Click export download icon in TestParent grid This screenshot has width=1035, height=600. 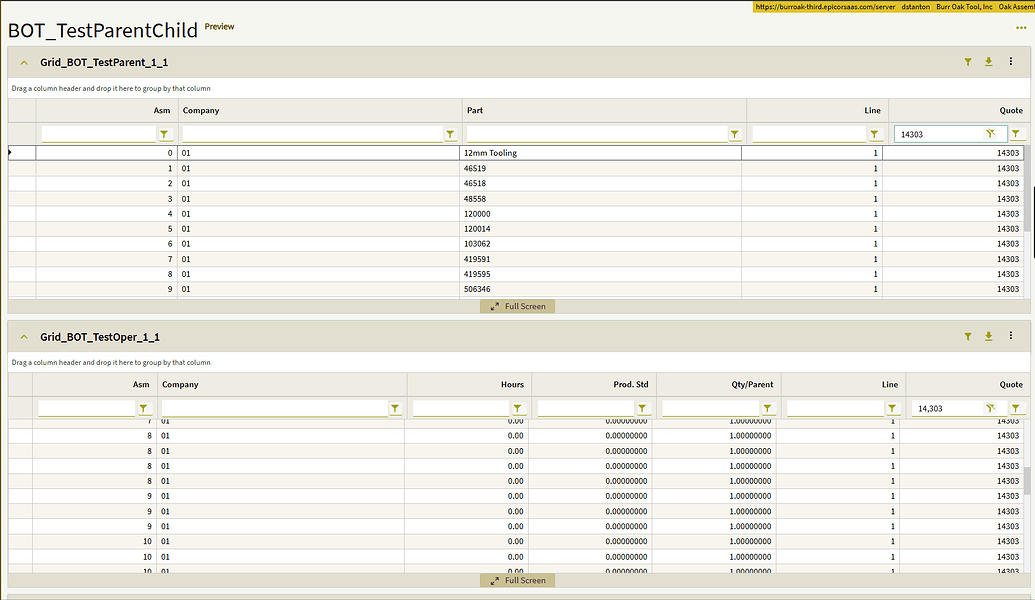click(988, 62)
